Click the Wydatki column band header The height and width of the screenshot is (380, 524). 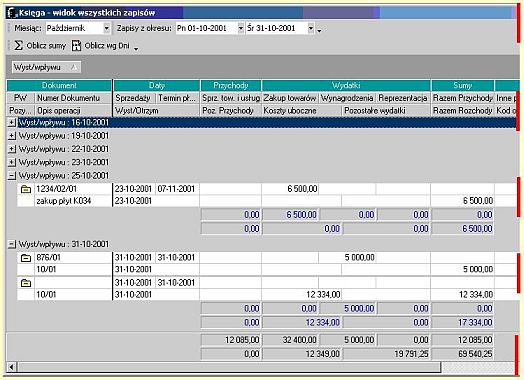coord(346,86)
